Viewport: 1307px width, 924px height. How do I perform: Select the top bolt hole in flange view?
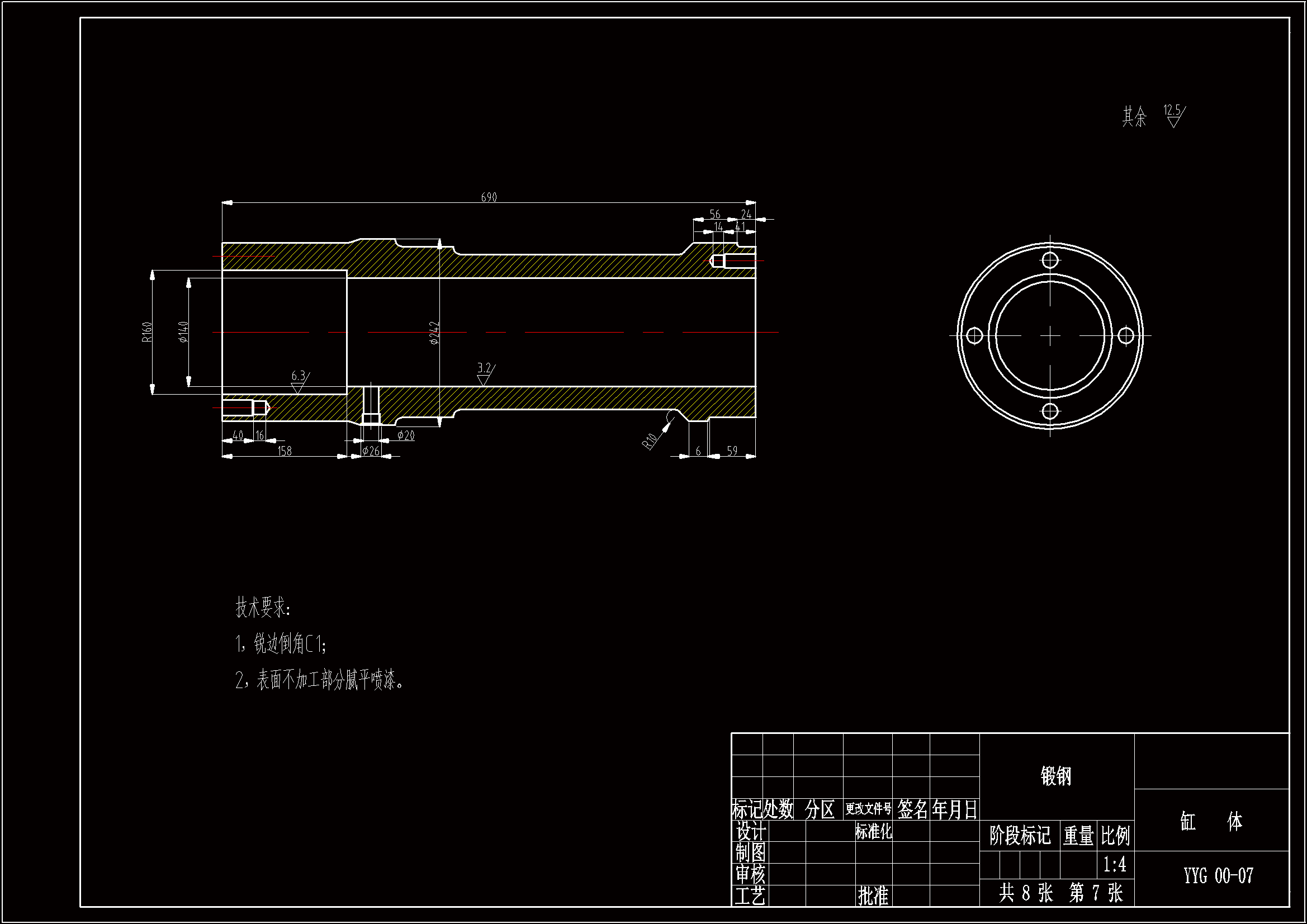click(x=1050, y=260)
